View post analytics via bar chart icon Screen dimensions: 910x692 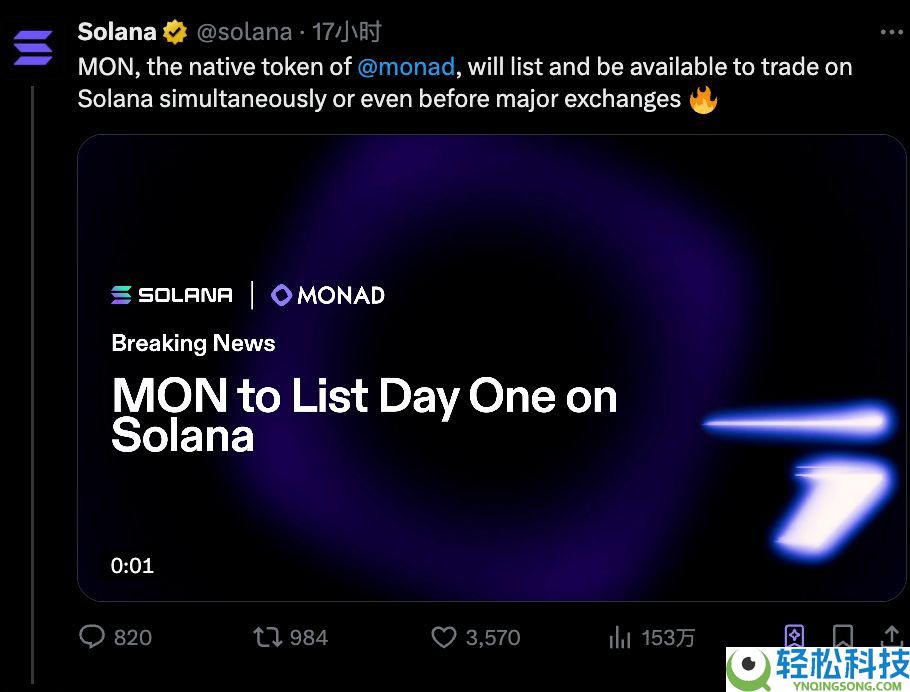click(621, 637)
